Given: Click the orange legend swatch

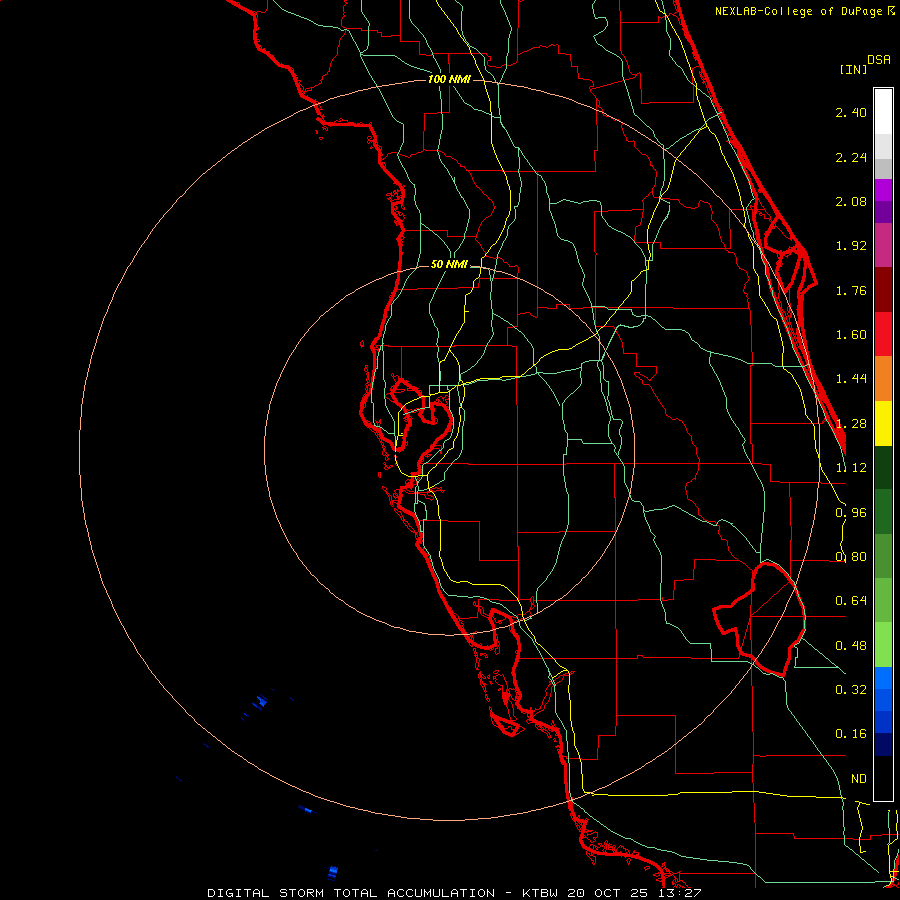Looking at the screenshot, I should click(883, 379).
